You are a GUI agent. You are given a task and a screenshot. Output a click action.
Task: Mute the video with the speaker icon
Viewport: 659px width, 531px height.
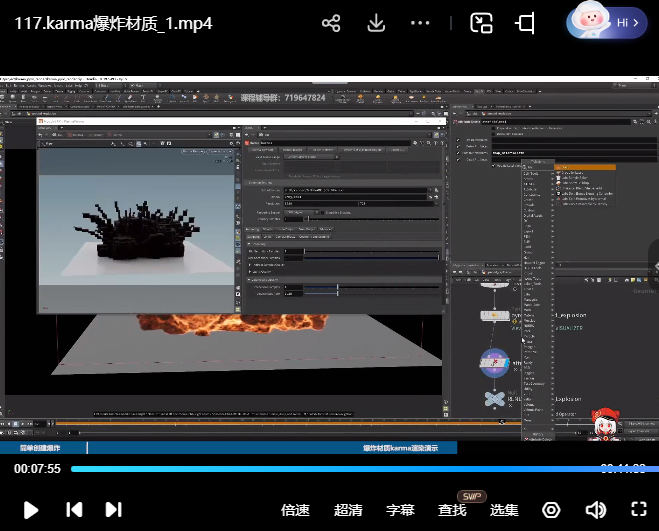coord(595,510)
